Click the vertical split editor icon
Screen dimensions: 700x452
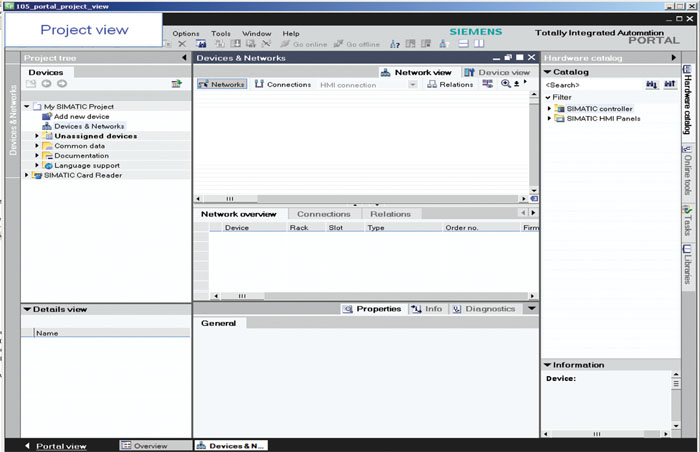(479, 44)
